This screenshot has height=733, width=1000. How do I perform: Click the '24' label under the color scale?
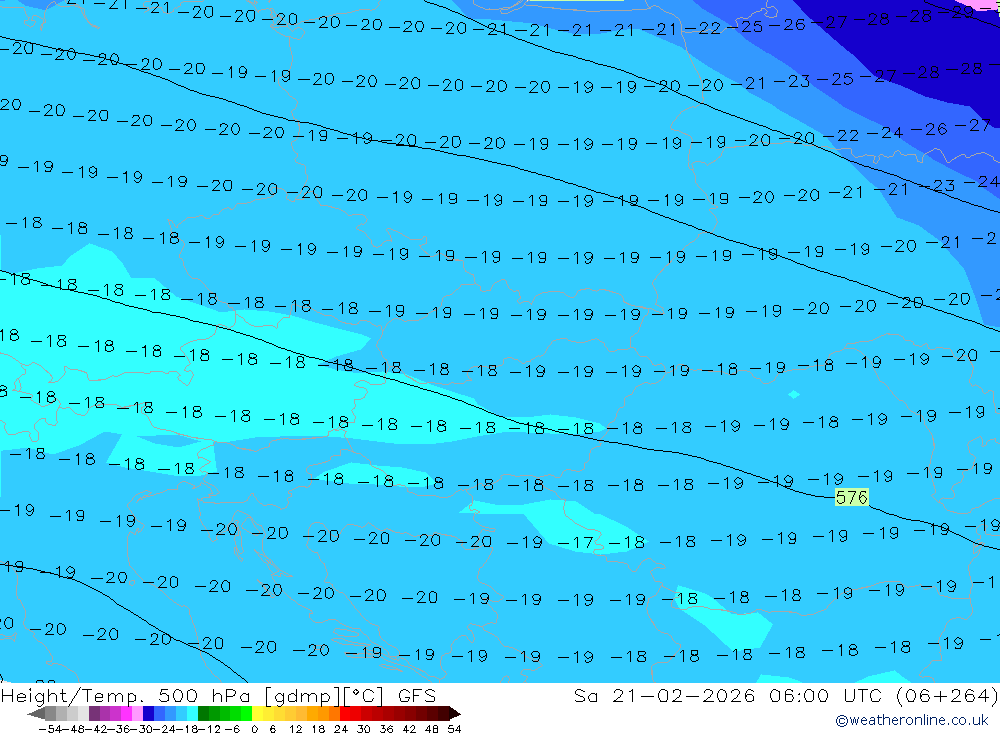coord(341,729)
